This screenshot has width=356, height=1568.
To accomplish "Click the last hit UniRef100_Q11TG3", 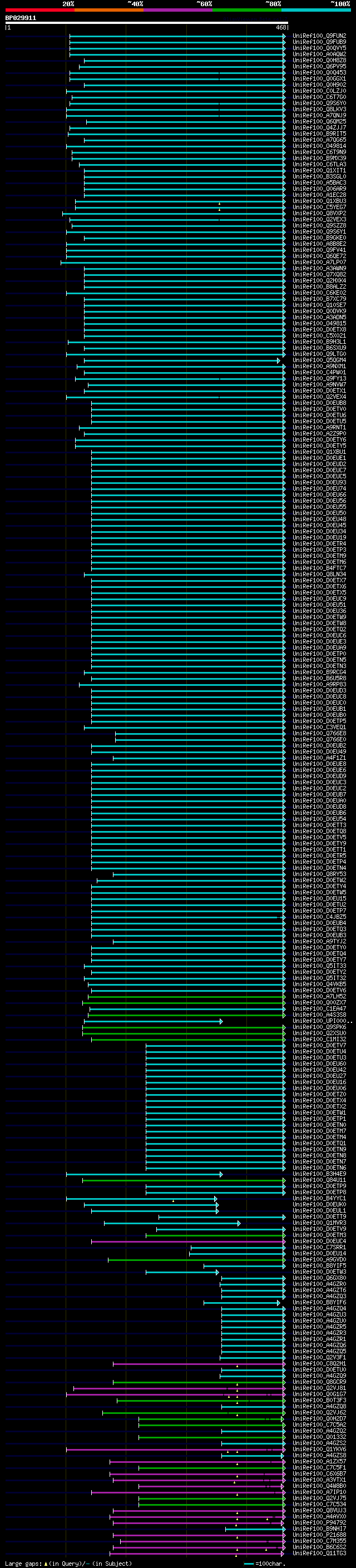I will click(319, 1553).
